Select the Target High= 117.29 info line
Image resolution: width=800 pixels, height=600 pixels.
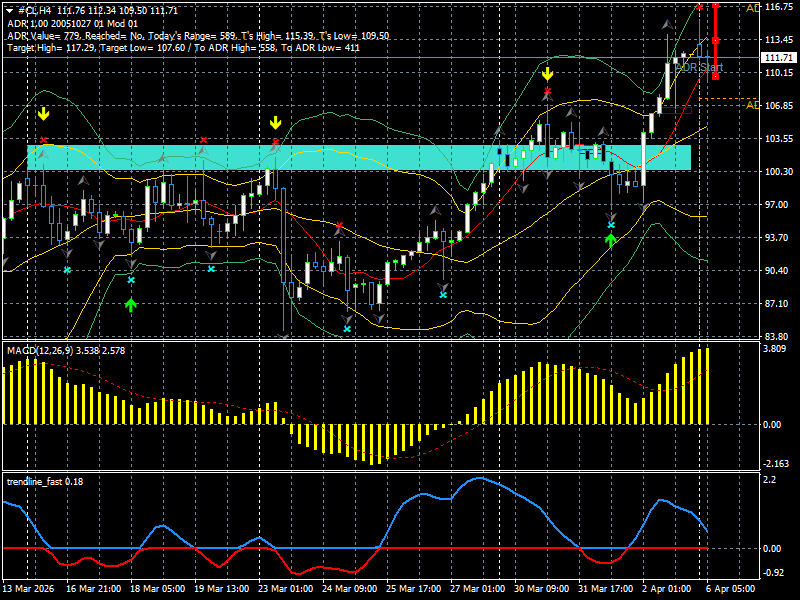(184, 48)
